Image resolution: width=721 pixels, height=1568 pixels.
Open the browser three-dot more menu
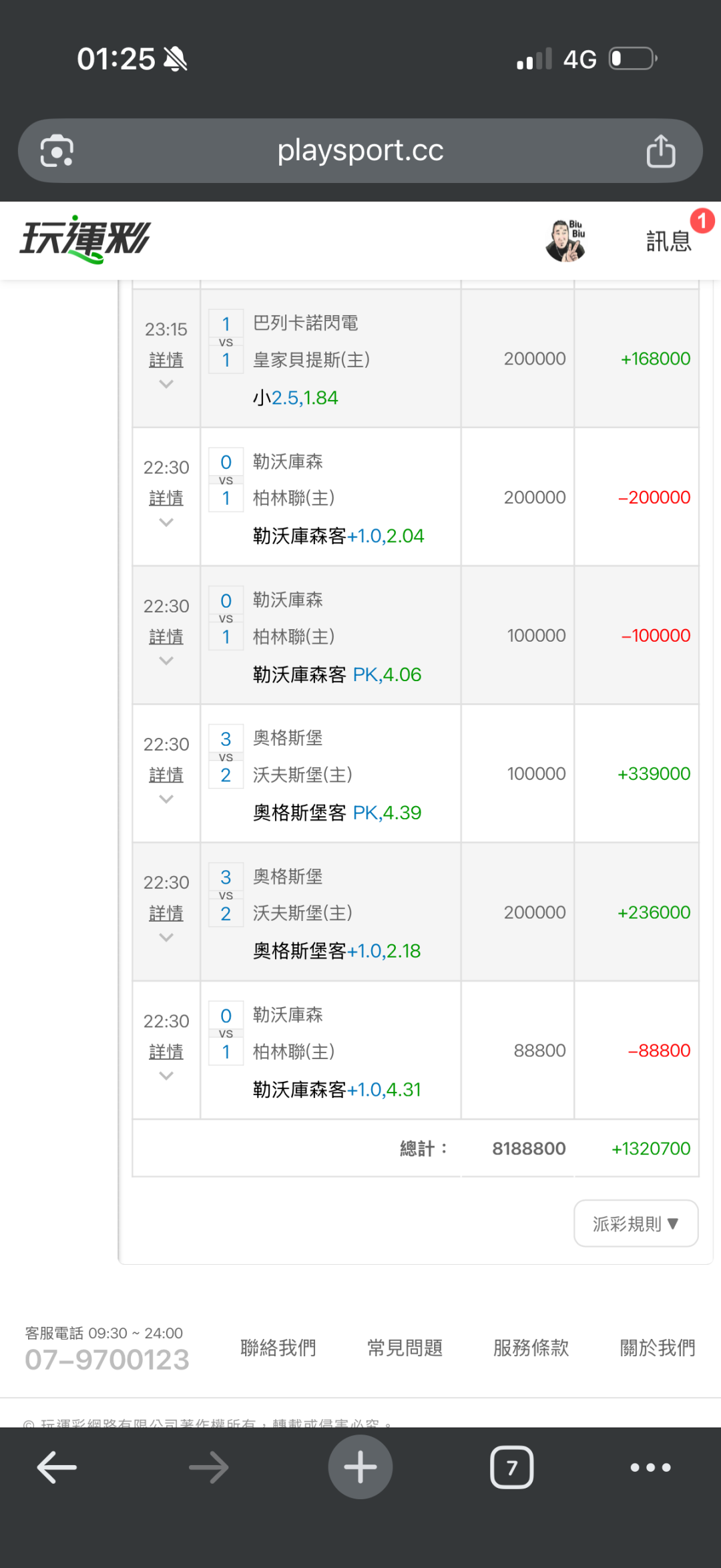pyautogui.click(x=650, y=1467)
